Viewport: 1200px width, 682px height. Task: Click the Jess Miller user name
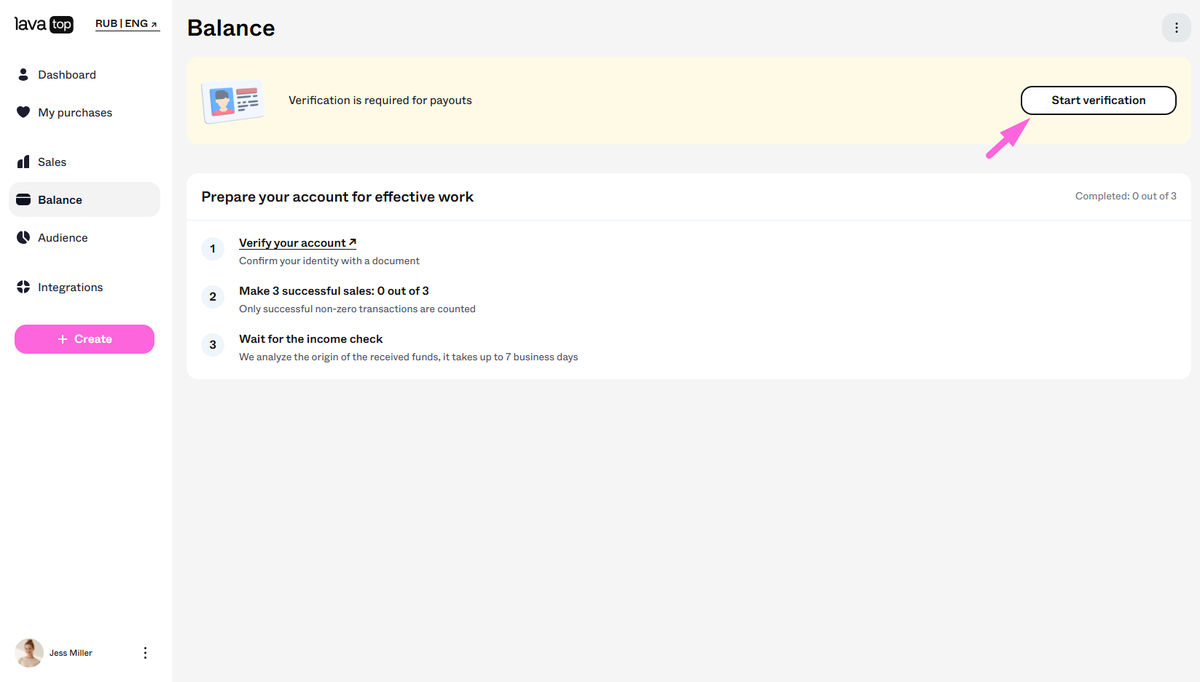click(x=71, y=653)
